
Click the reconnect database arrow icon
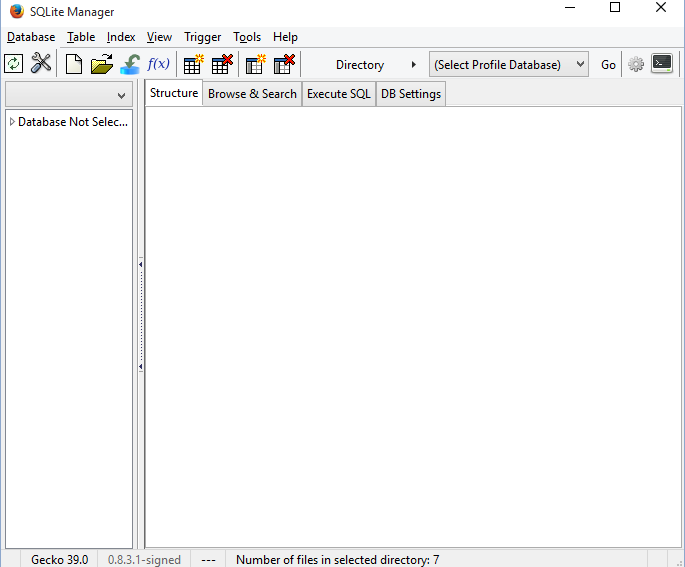pos(130,64)
